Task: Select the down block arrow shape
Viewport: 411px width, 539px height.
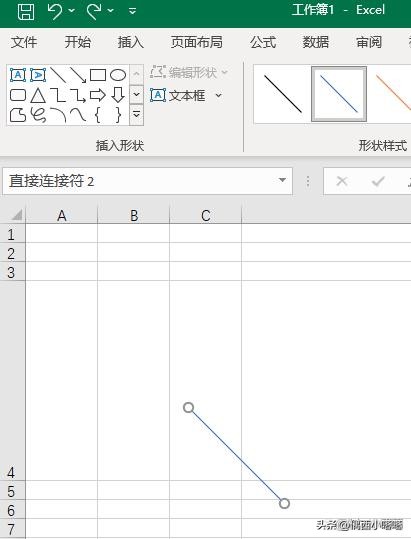Action: pyautogui.click(x=118, y=95)
